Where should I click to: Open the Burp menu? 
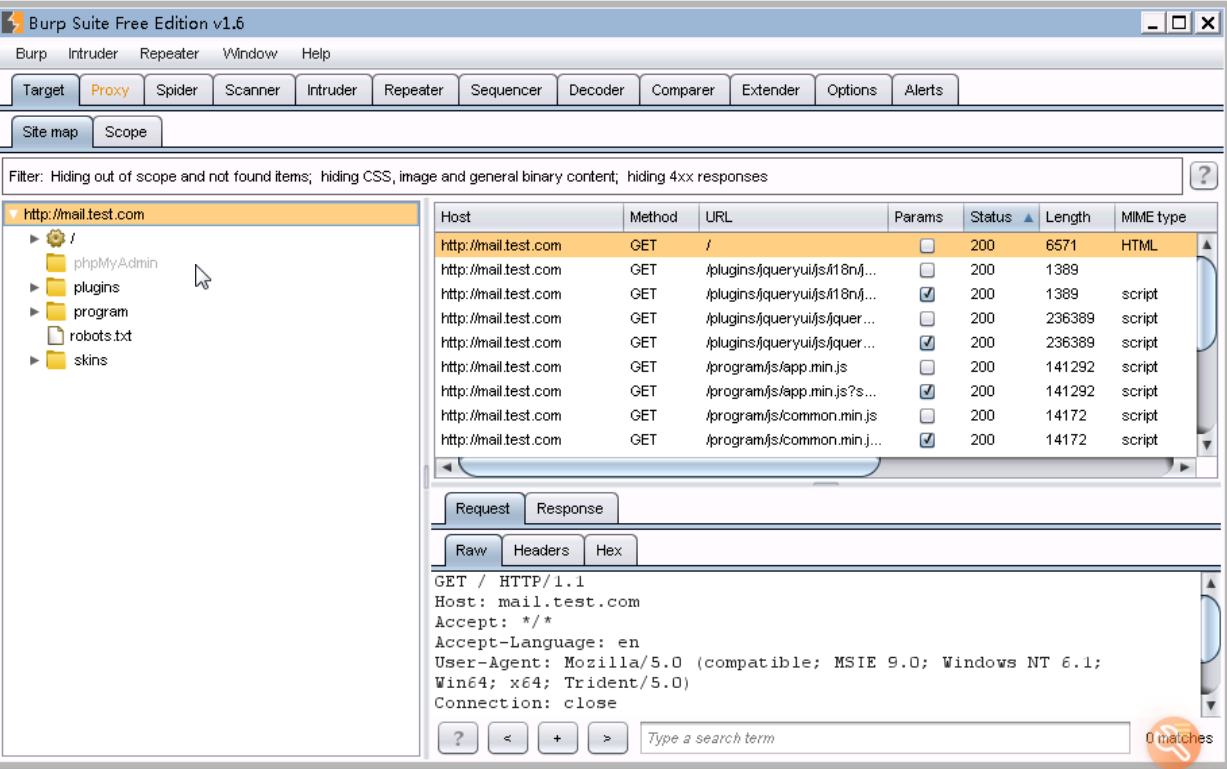click(31, 54)
